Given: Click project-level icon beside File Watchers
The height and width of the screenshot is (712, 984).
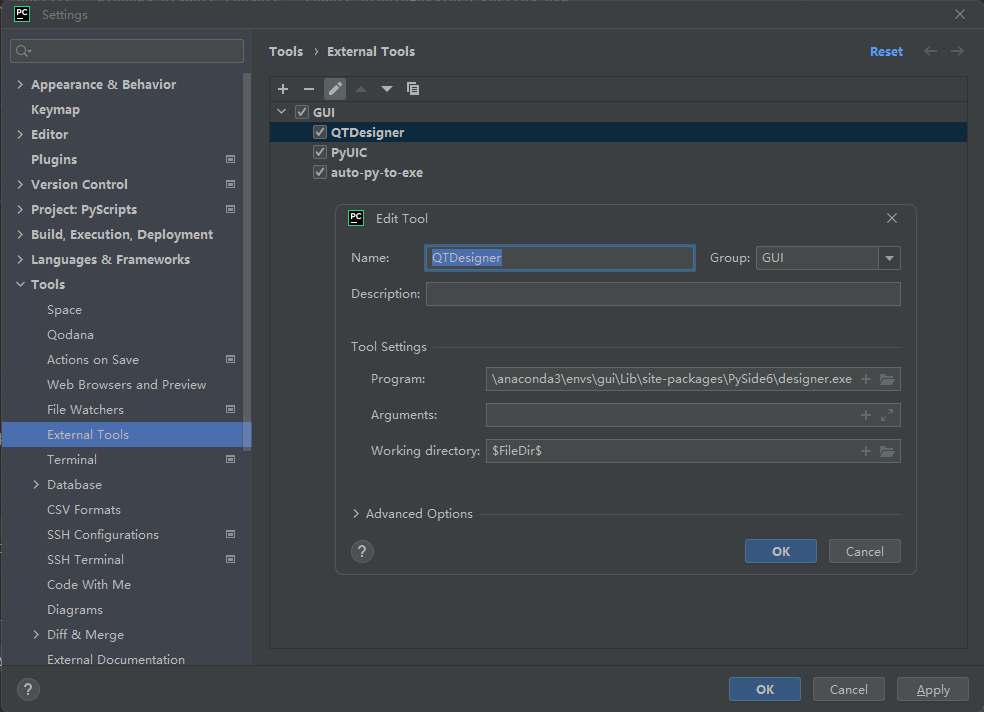Looking at the screenshot, I should [230, 410].
